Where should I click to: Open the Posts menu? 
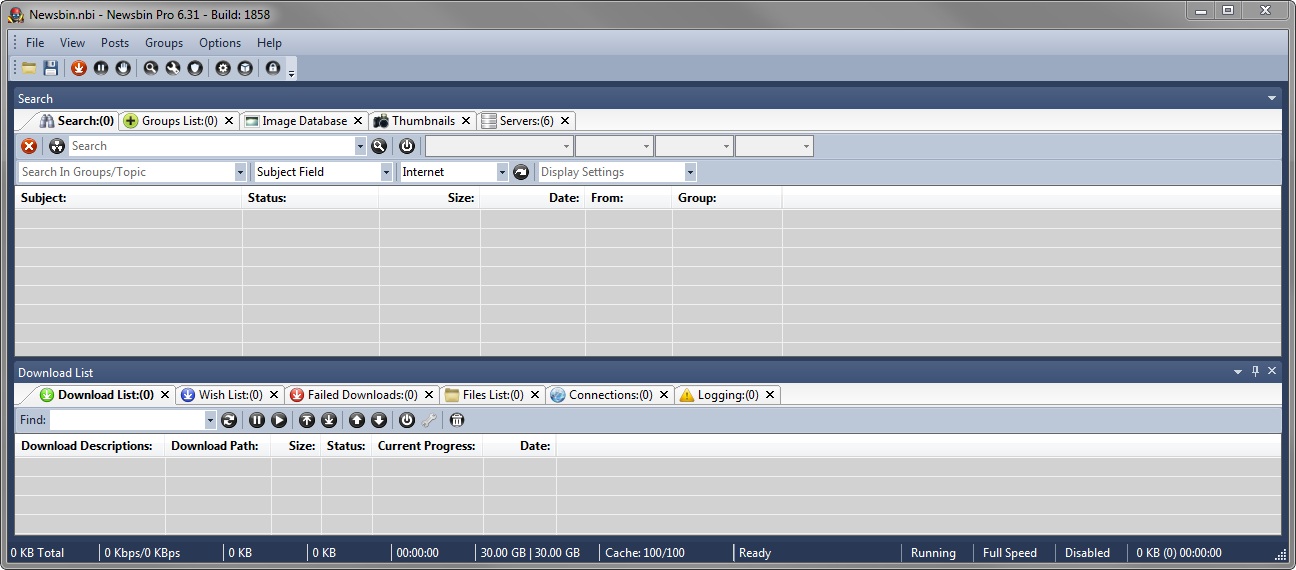[x=115, y=43]
